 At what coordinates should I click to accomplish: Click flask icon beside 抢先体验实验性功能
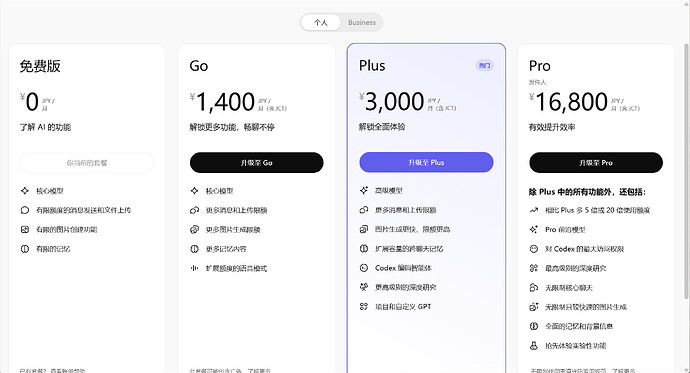(534, 346)
